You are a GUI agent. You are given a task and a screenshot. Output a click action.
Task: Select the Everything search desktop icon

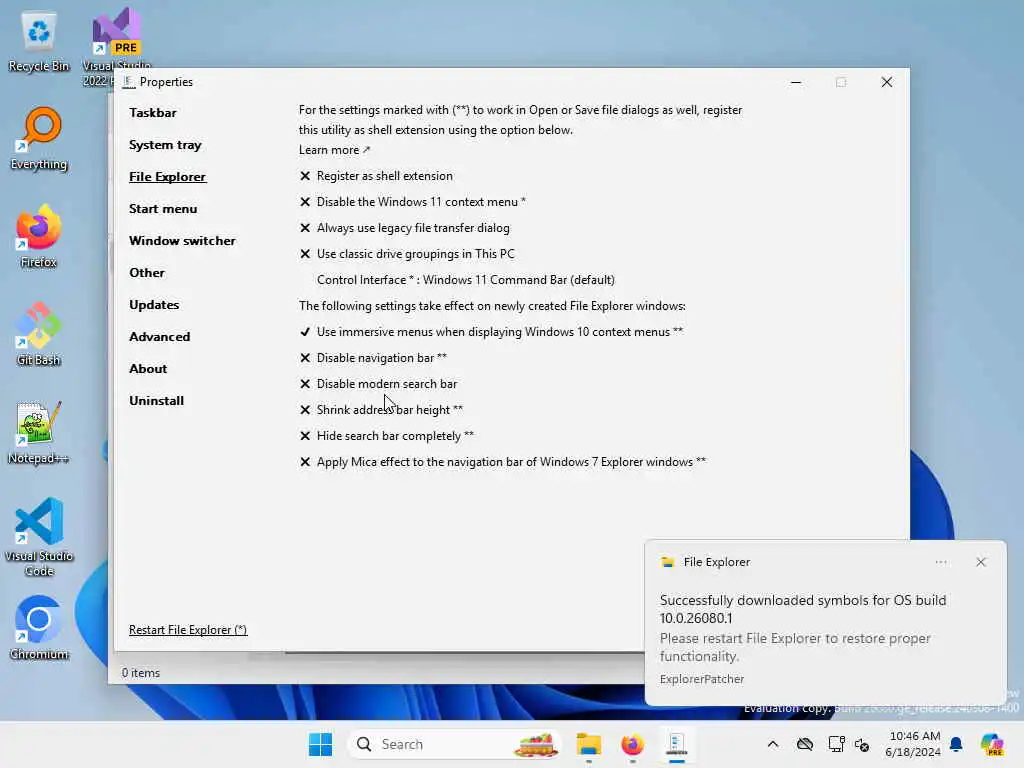point(39,139)
